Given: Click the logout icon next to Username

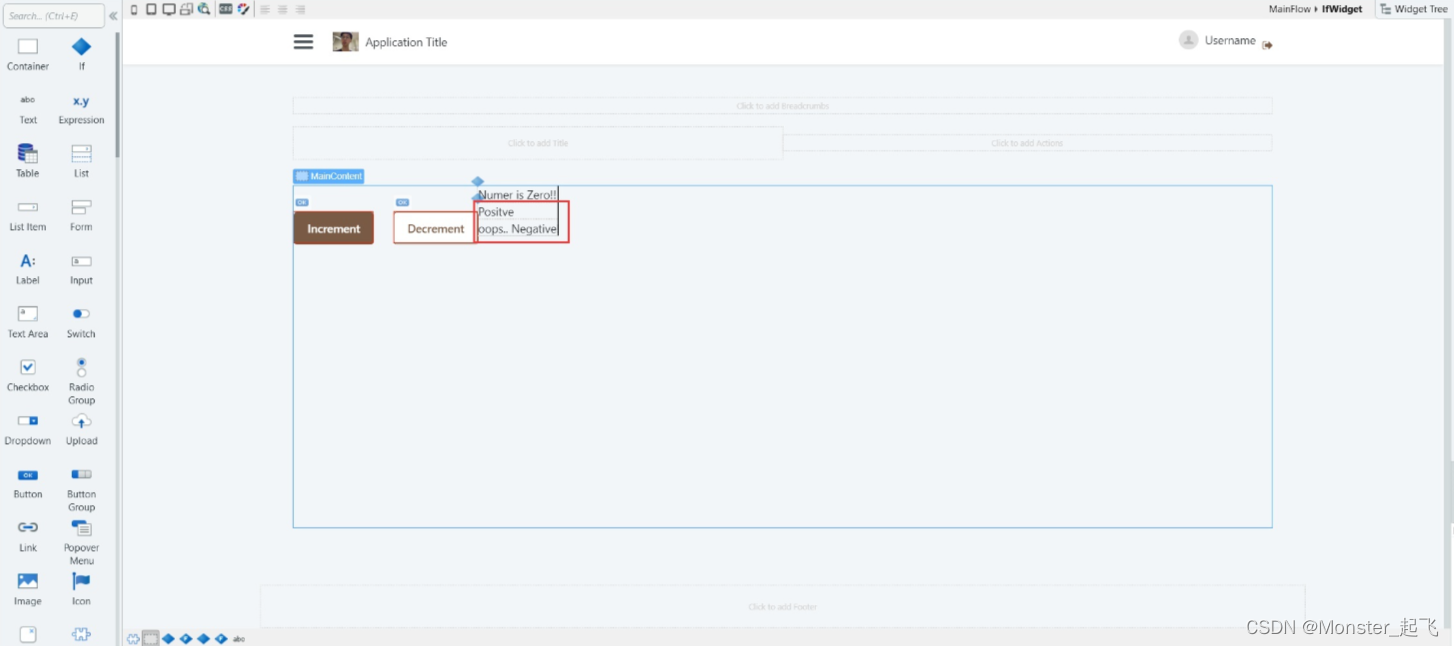Looking at the screenshot, I should point(1267,45).
